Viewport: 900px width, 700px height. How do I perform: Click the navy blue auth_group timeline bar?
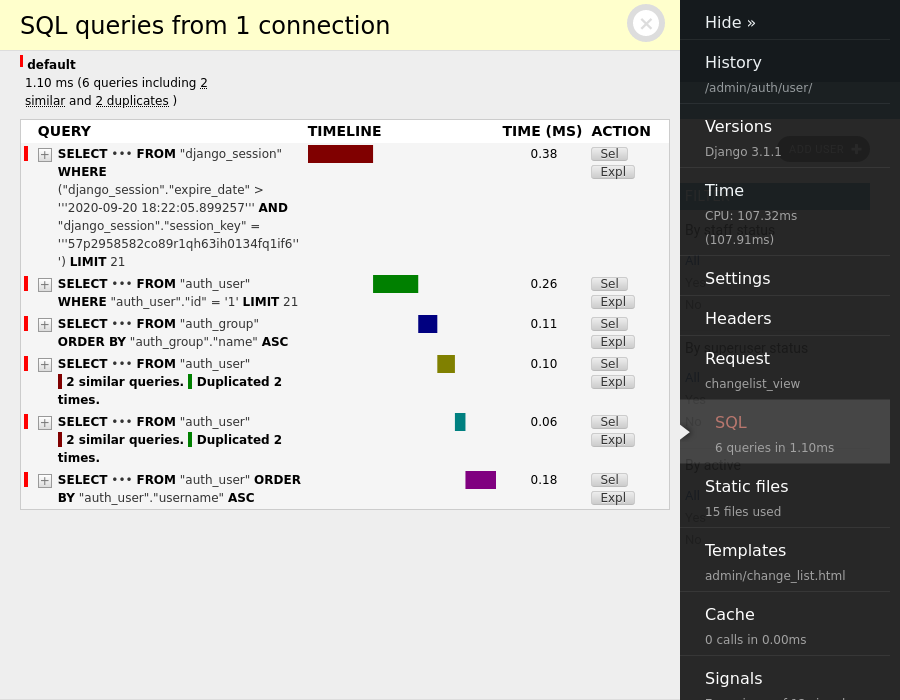click(427, 324)
